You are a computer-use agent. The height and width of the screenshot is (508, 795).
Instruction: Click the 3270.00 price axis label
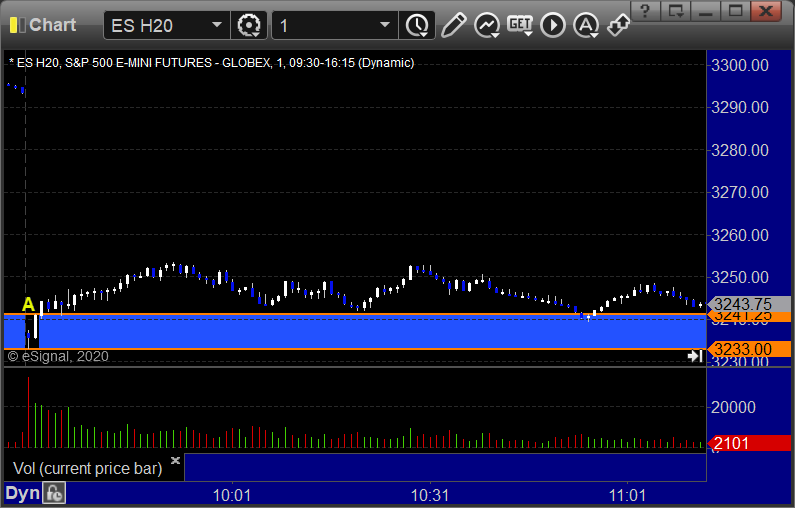(740, 193)
